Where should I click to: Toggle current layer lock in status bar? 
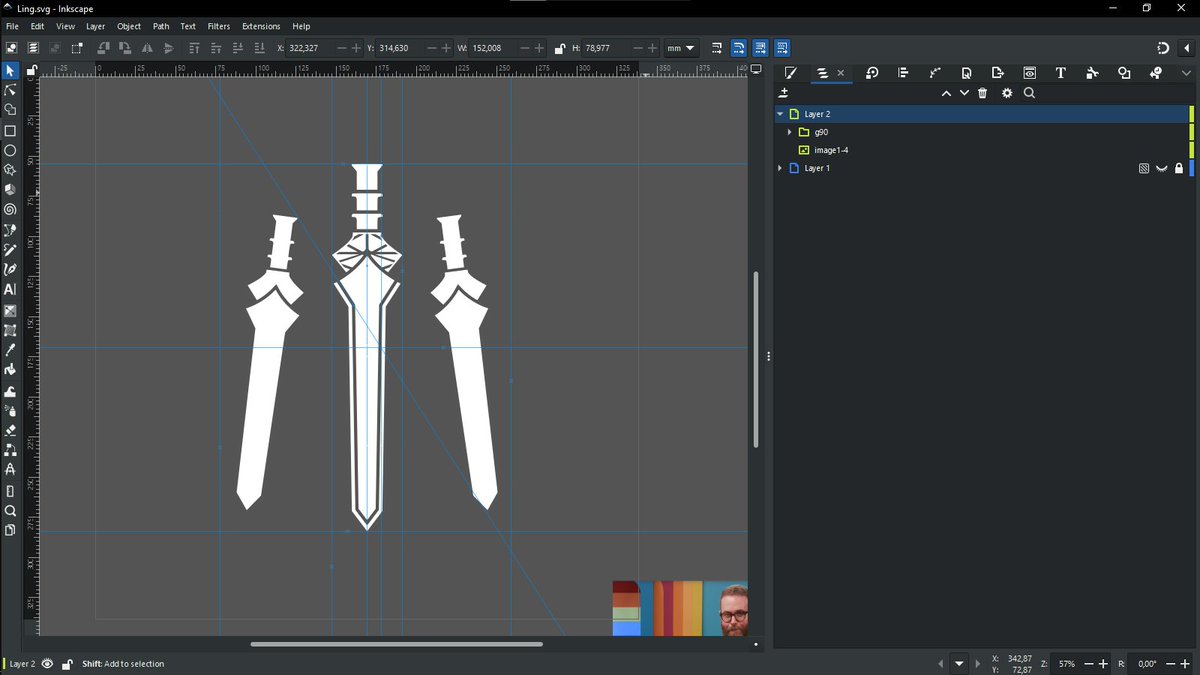(x=67, y=664)
